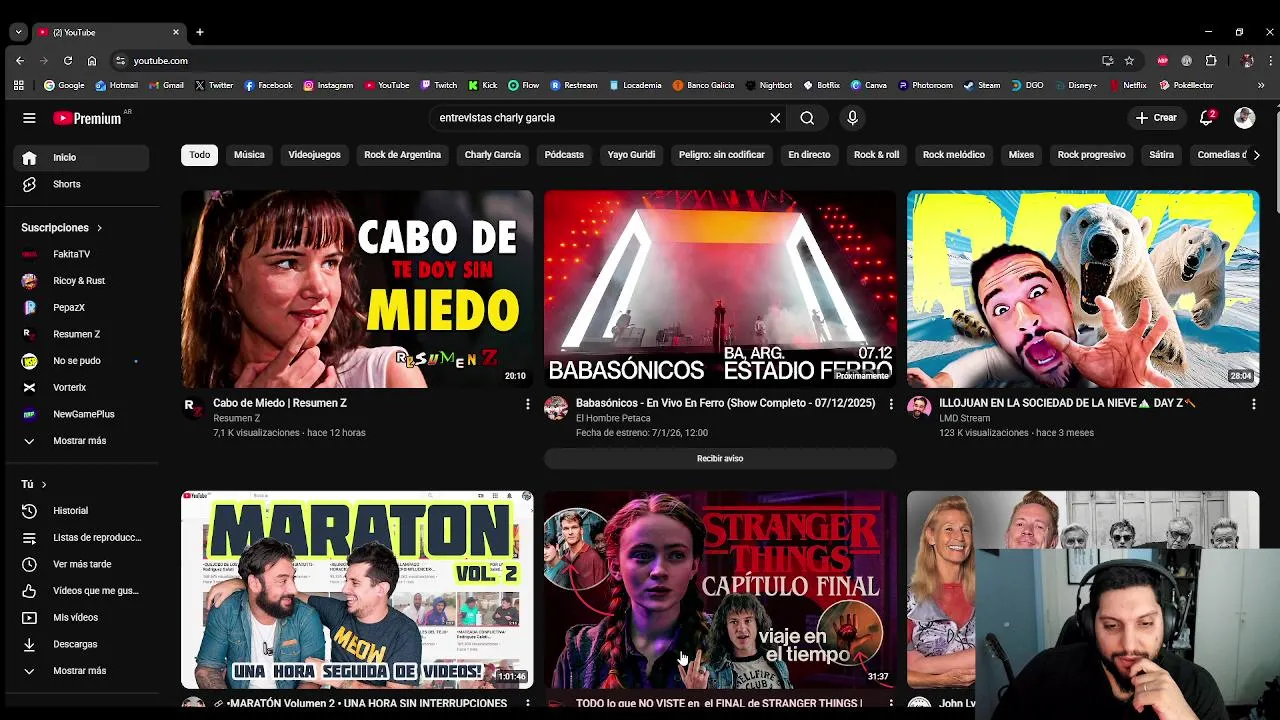Open Shorts in the sidebar
The height and width of the screenshot is (720, 1280).
(81, 184)
